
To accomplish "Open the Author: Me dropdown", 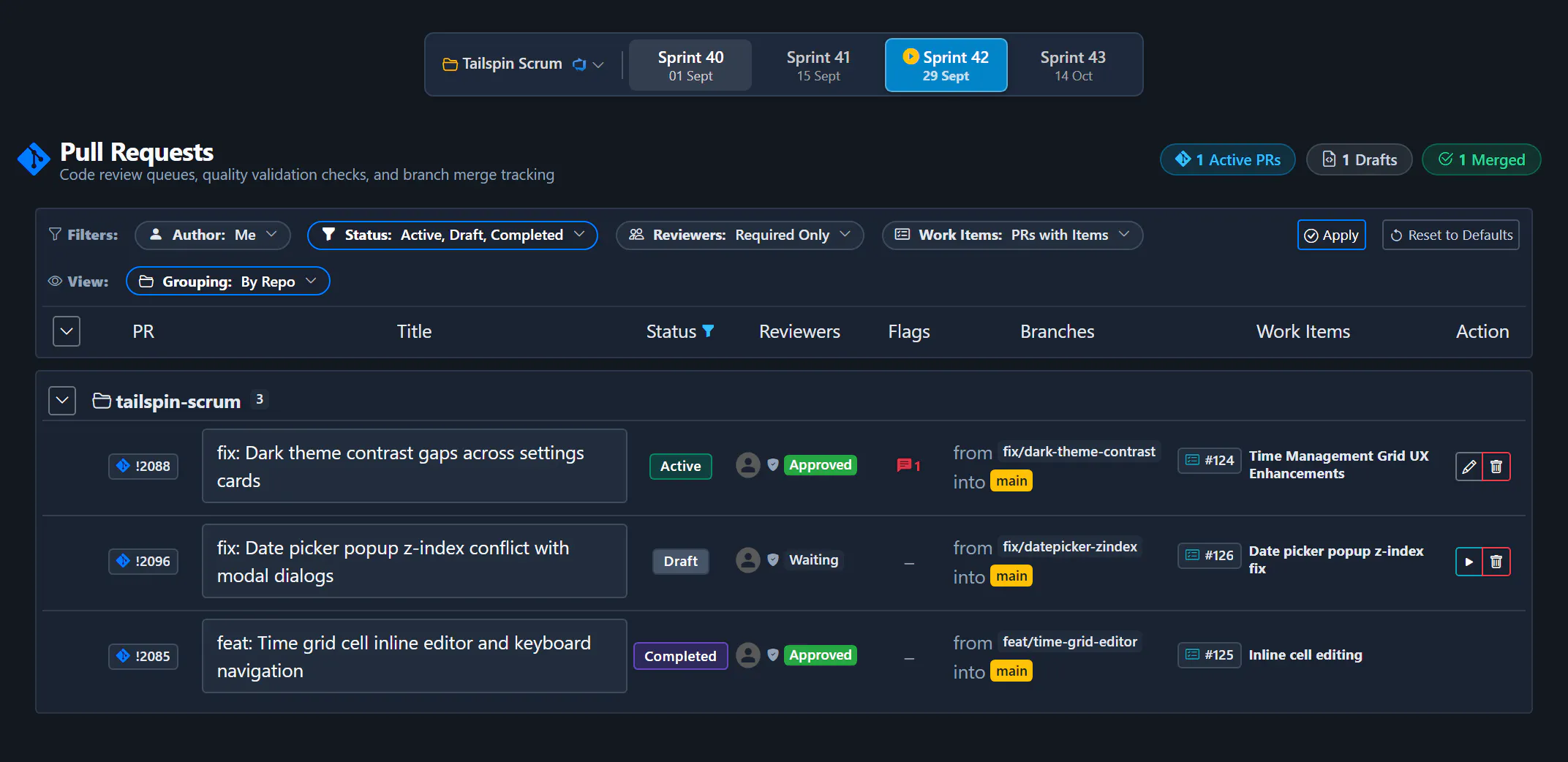I will pyautogui.click(x=213, y=235).
